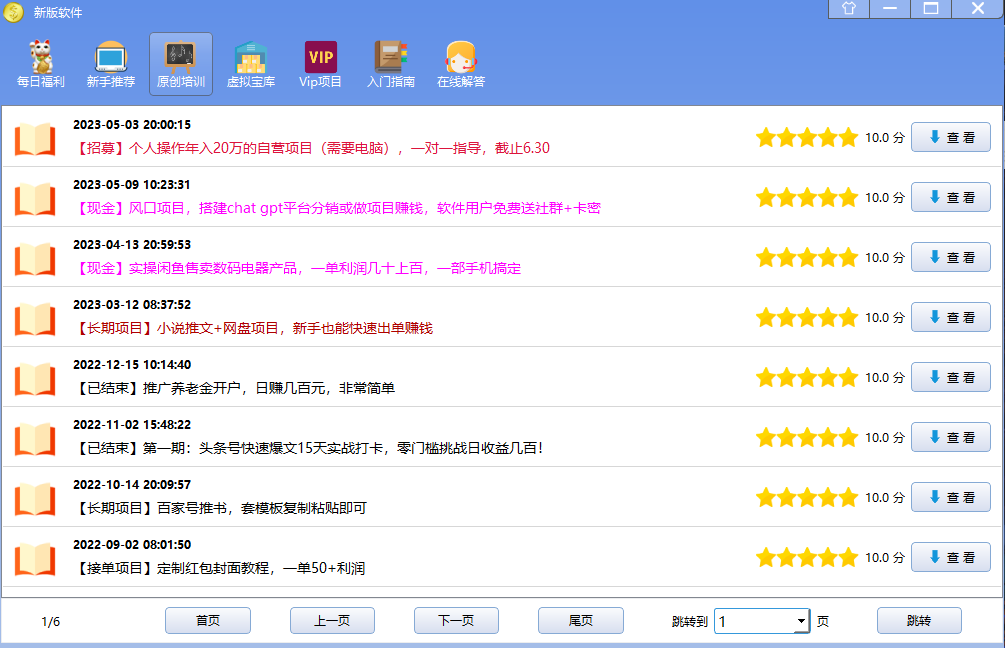Click the skin/shirt icon in title bar

click(x=849, y=9)
